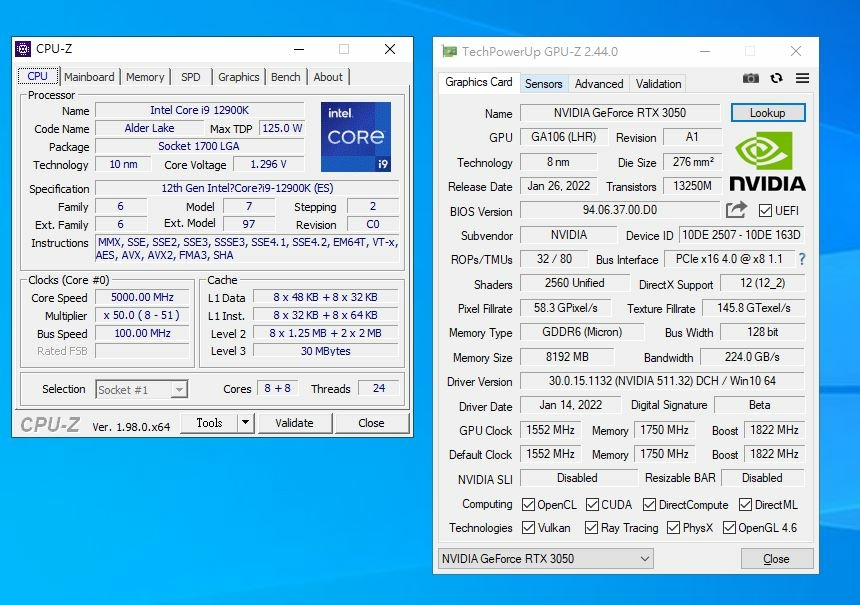
Task: Click the Pixel Fillrate value 58.3 GPixel/s
Action: [565, 308]
